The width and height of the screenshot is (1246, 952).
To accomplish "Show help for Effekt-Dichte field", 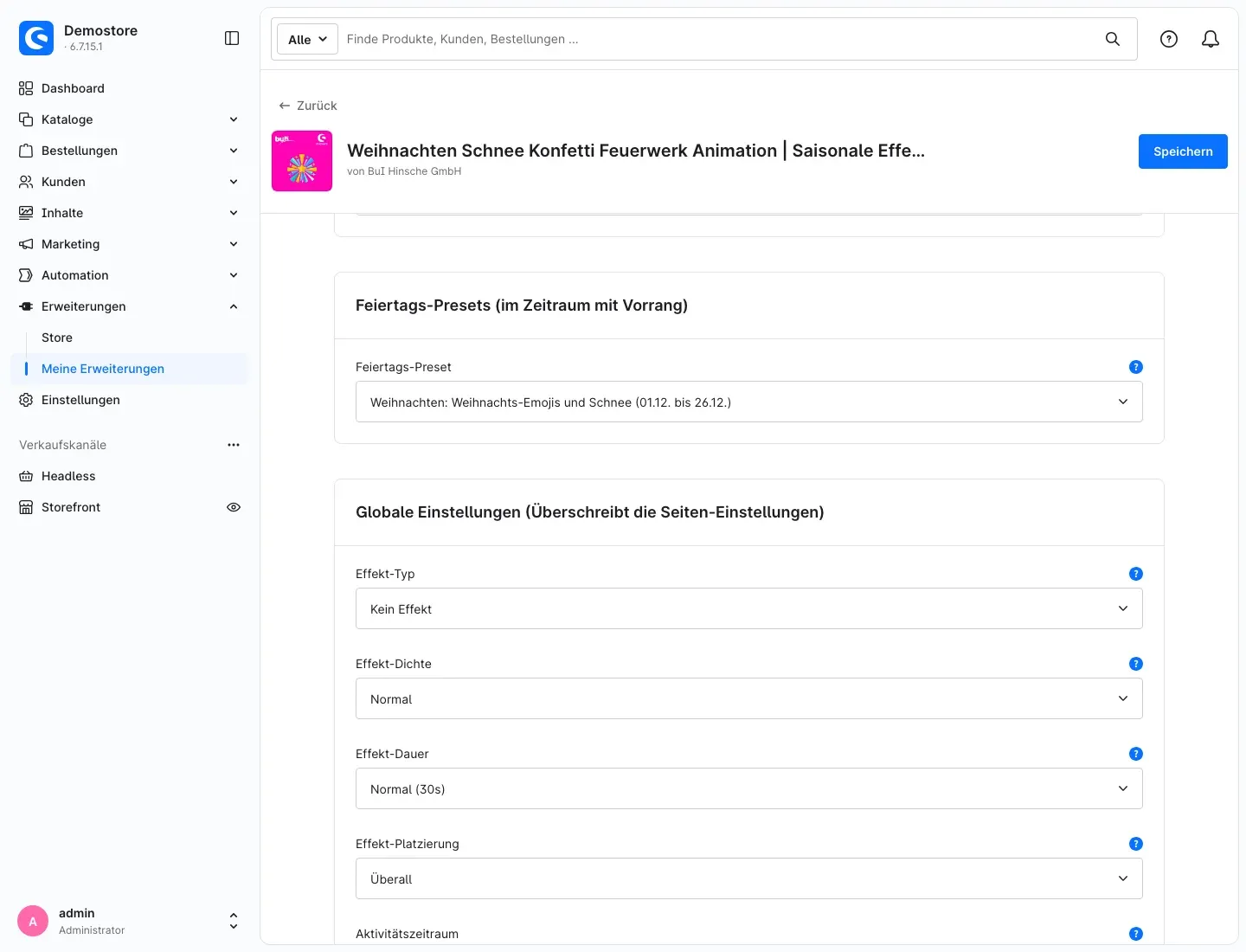I will [x=1136, y=664].
